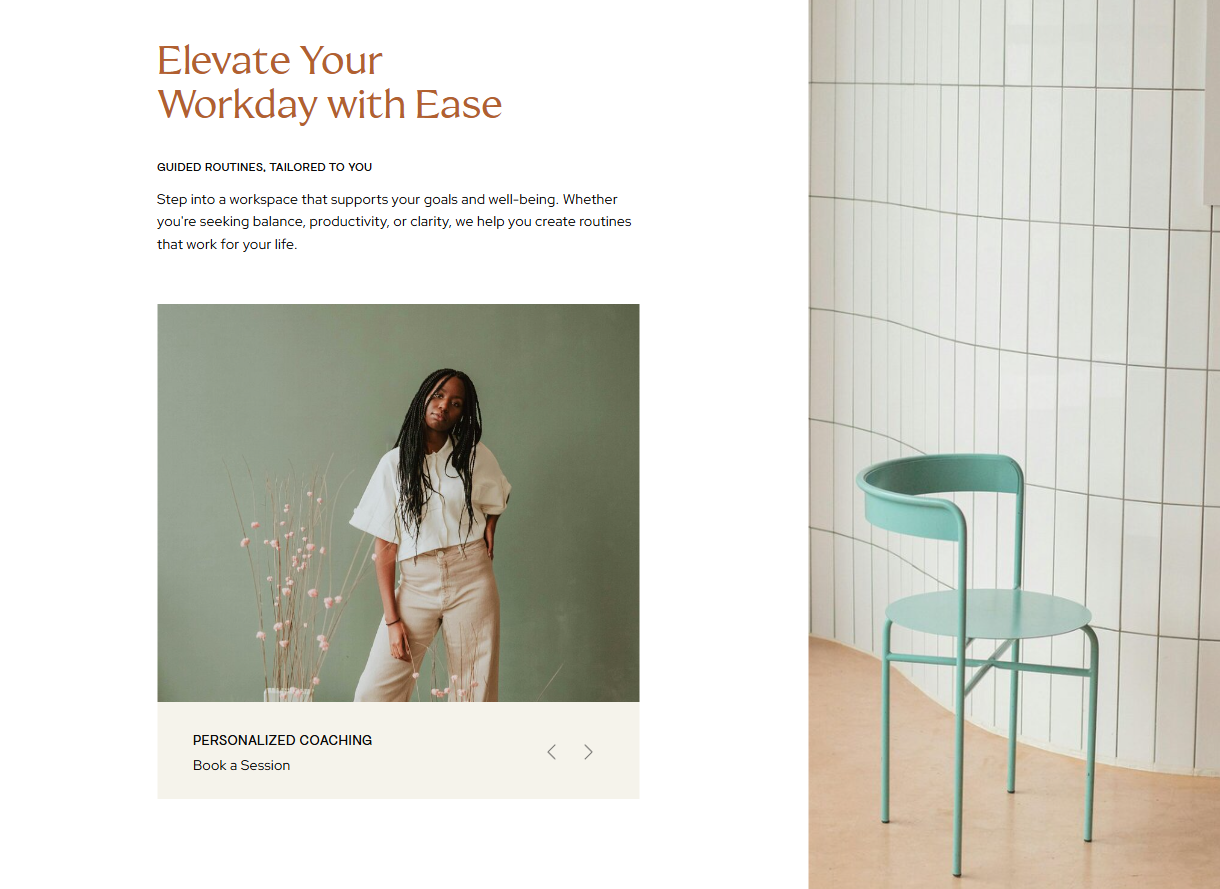Screen dimensions: 1220x889
Task: Go to the previous slide using the left chevron
Action: [x=551, y=752]
